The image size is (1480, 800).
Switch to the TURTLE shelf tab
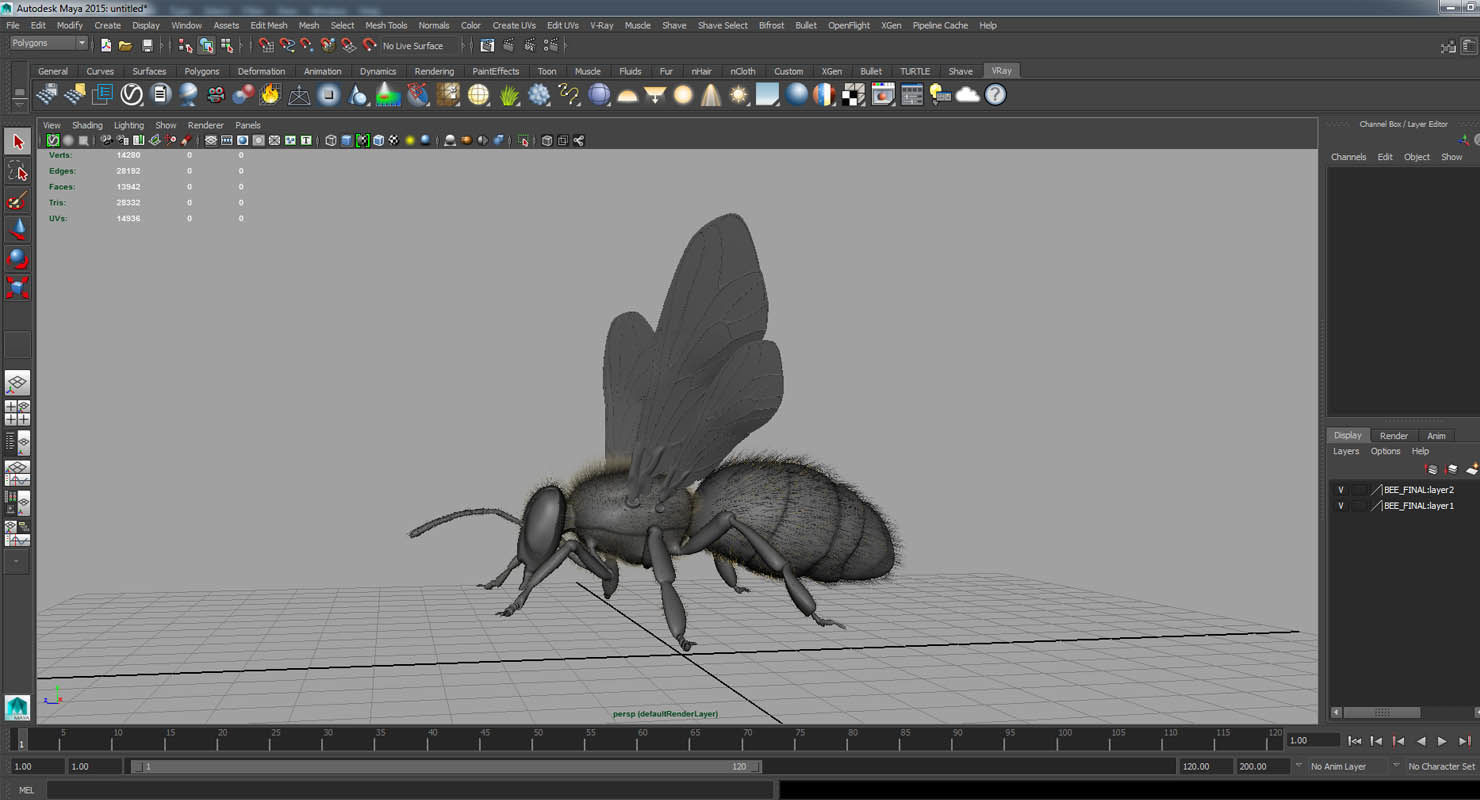tap(915, 71)
